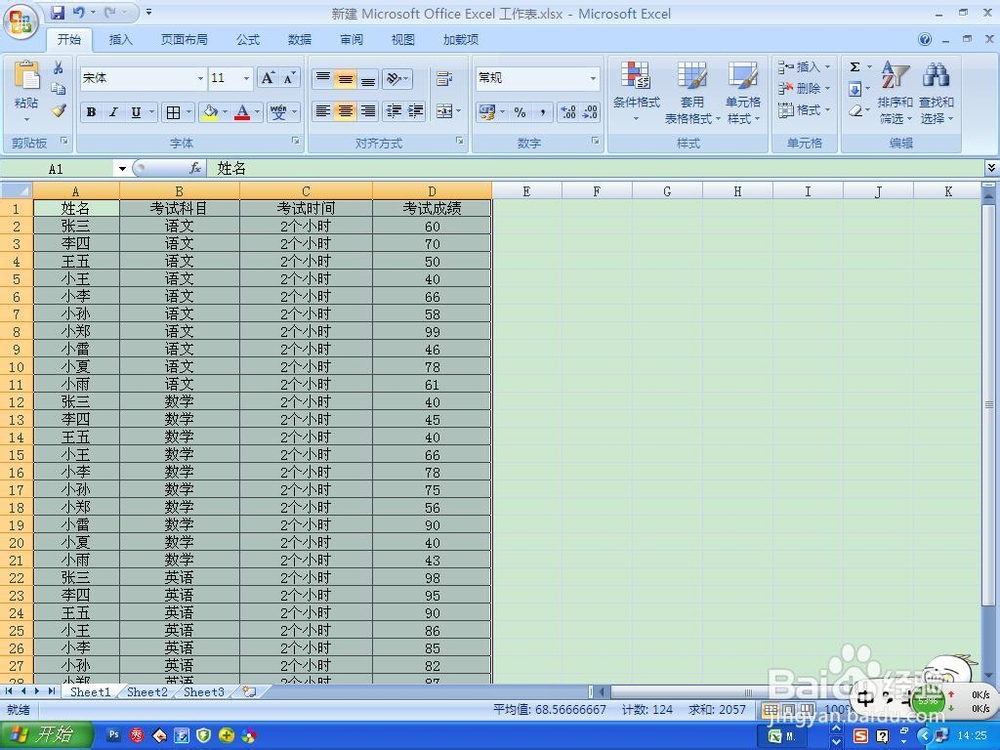
Task: Cut selection with scissors icon
Action: point(58,67)
